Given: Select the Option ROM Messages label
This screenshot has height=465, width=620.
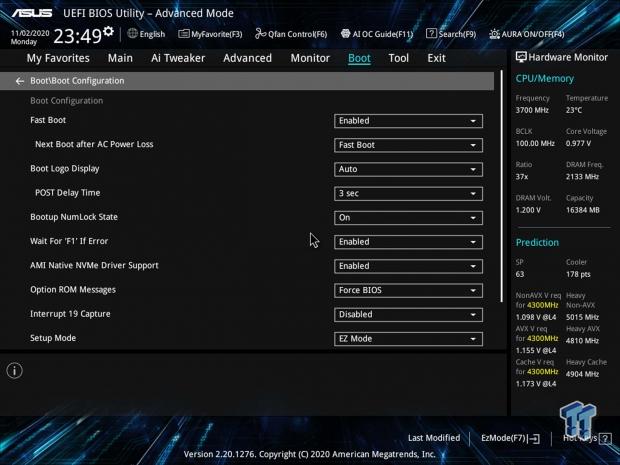Looking at the screenshot, I should (73, 290).
